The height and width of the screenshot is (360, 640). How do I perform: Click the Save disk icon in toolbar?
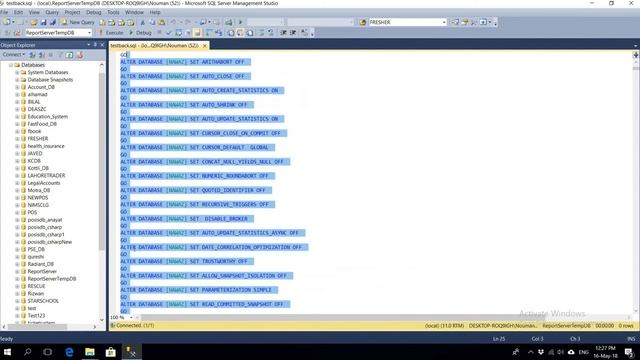click(43, 22)
